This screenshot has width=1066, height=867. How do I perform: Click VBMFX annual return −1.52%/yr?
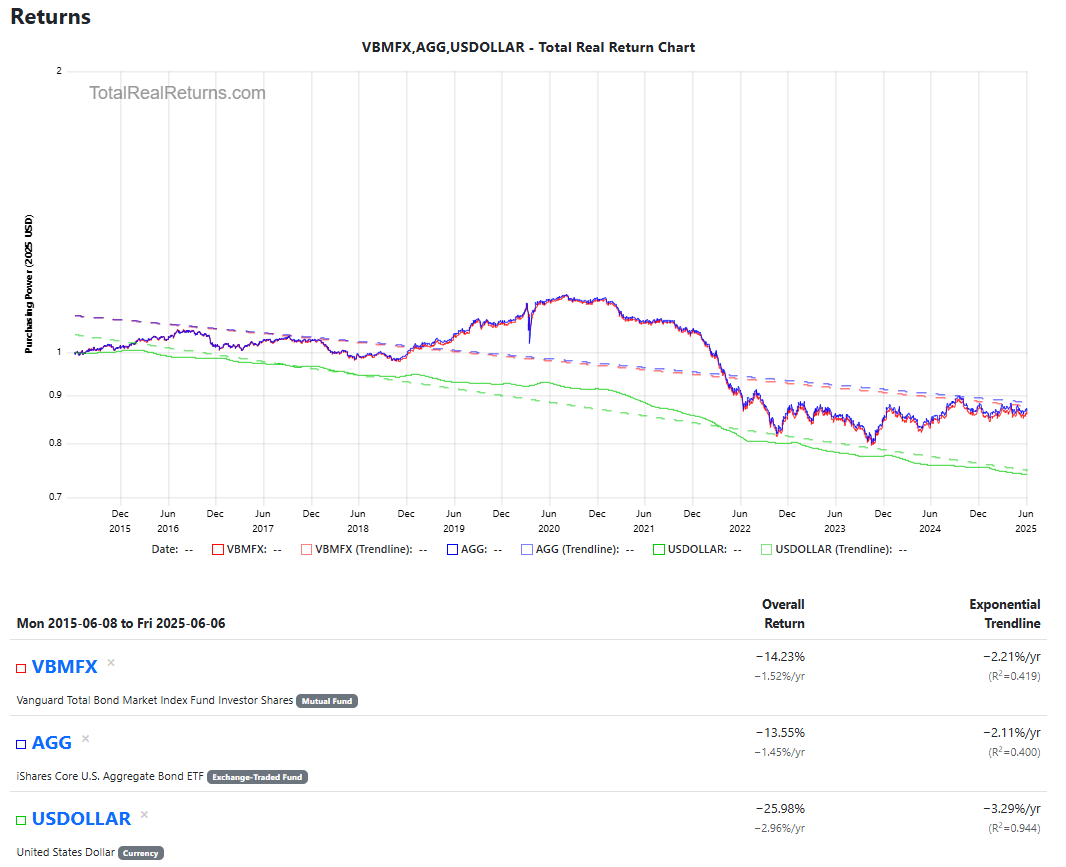click(780, 677)
